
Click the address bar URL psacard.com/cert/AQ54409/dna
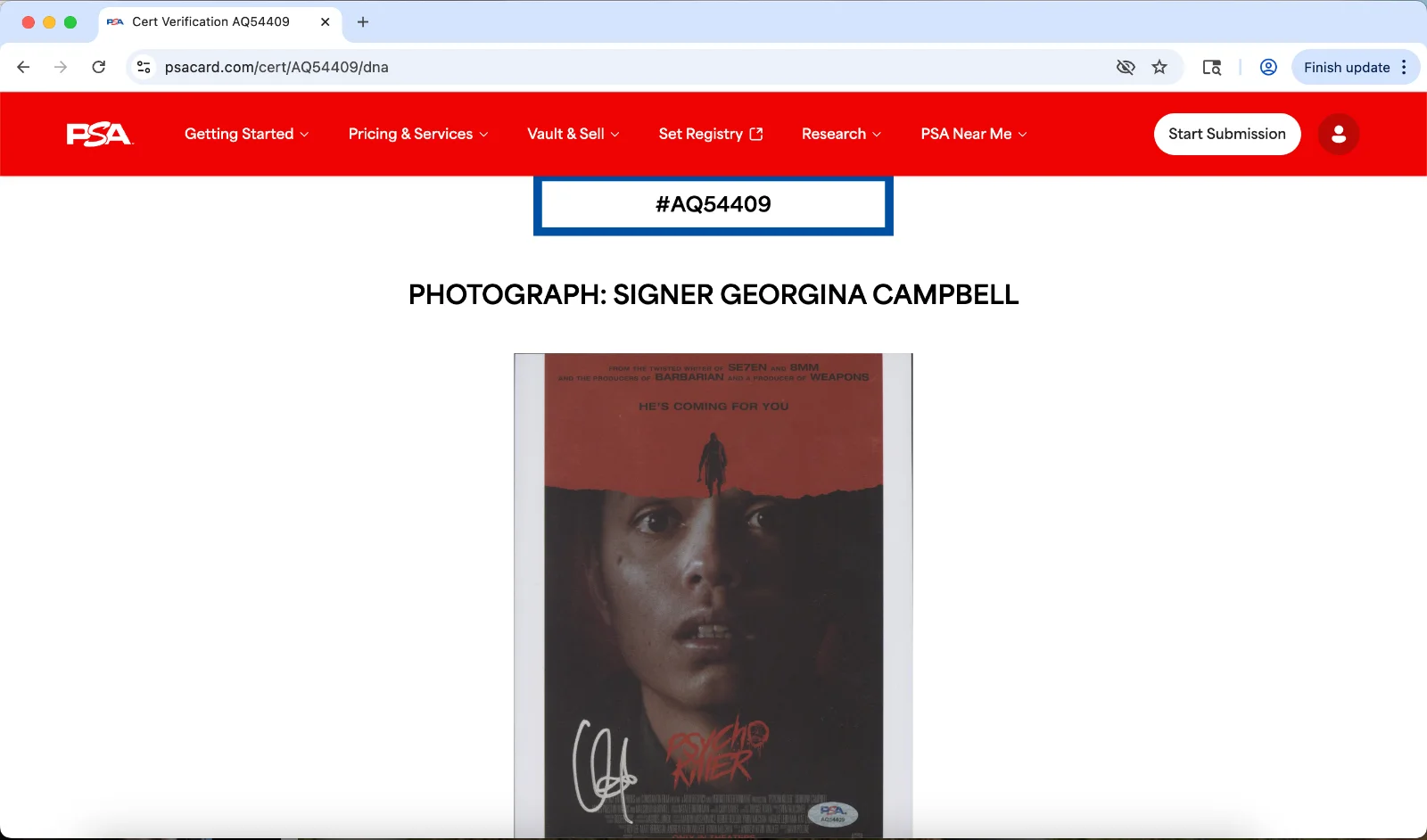(276, 67)
